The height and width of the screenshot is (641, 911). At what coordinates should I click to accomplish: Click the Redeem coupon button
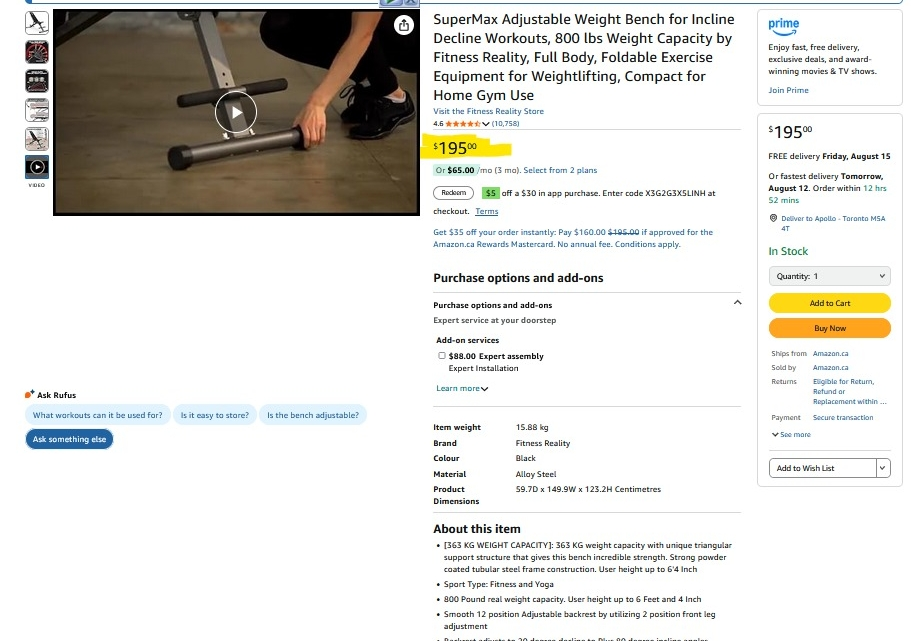[x=453, y=193]
